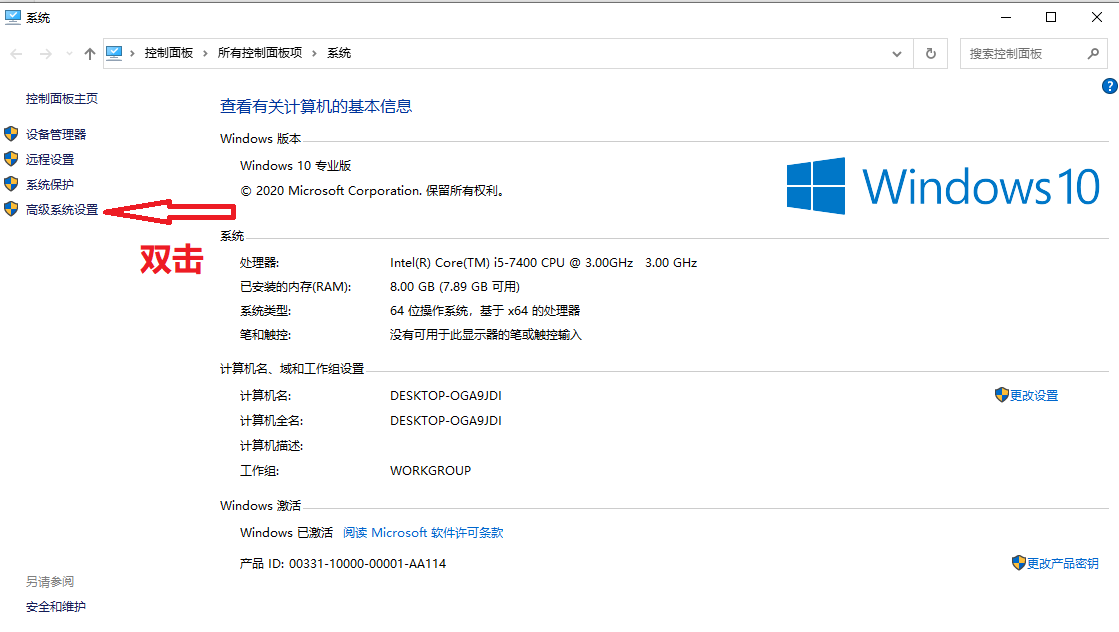Viewport: 1119px width, 632px height.
Task: Minimize the 系统 window
Action: coord(1006,17)
